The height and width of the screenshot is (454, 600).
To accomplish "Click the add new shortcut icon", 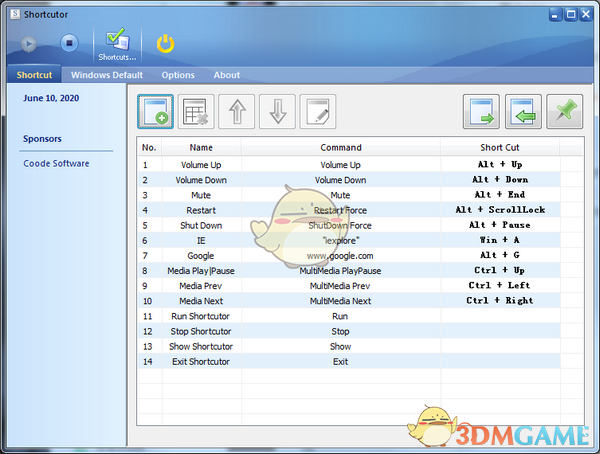I will [x=155, y=111].
